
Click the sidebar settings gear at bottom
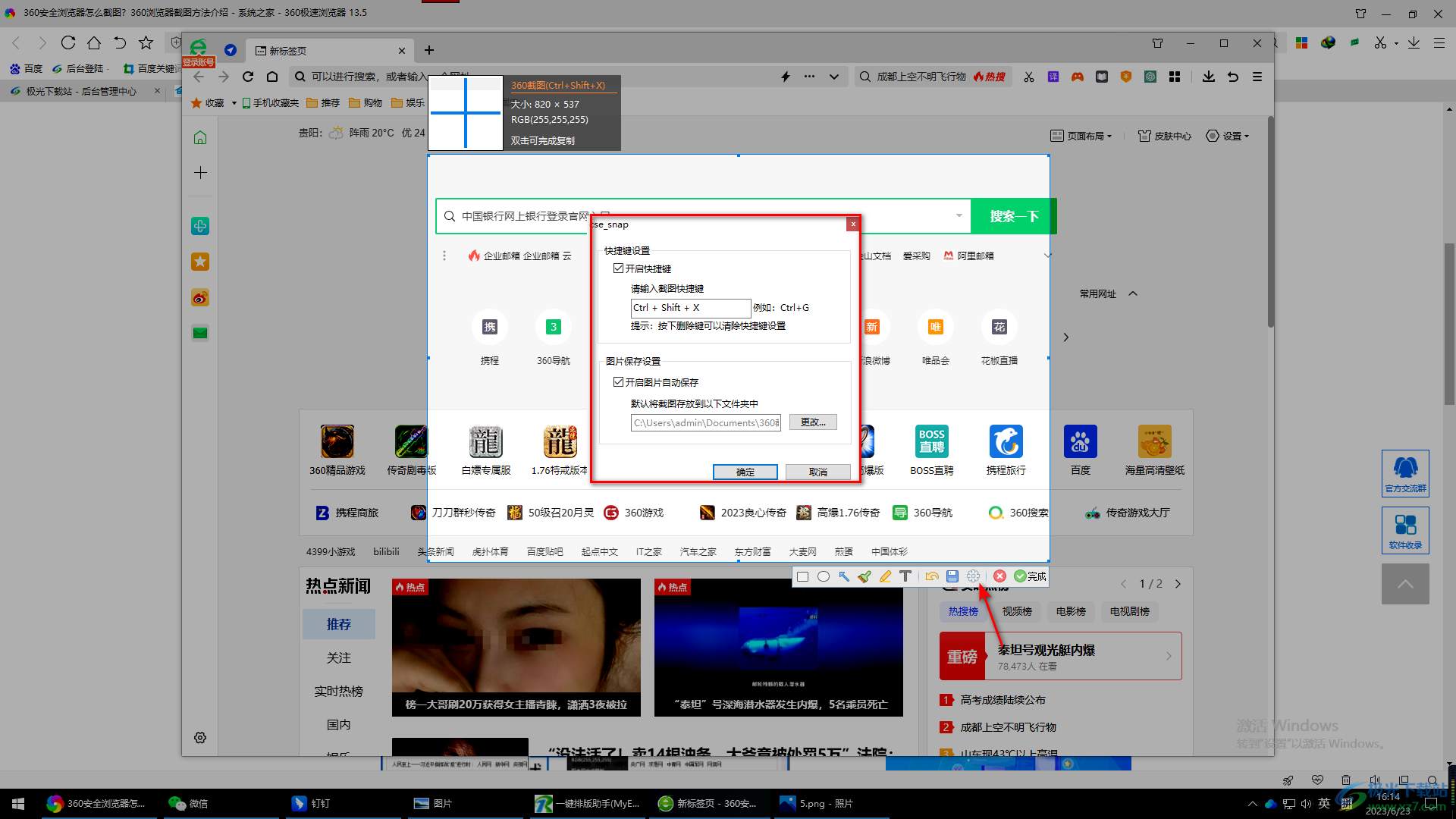tap(200, 738)
